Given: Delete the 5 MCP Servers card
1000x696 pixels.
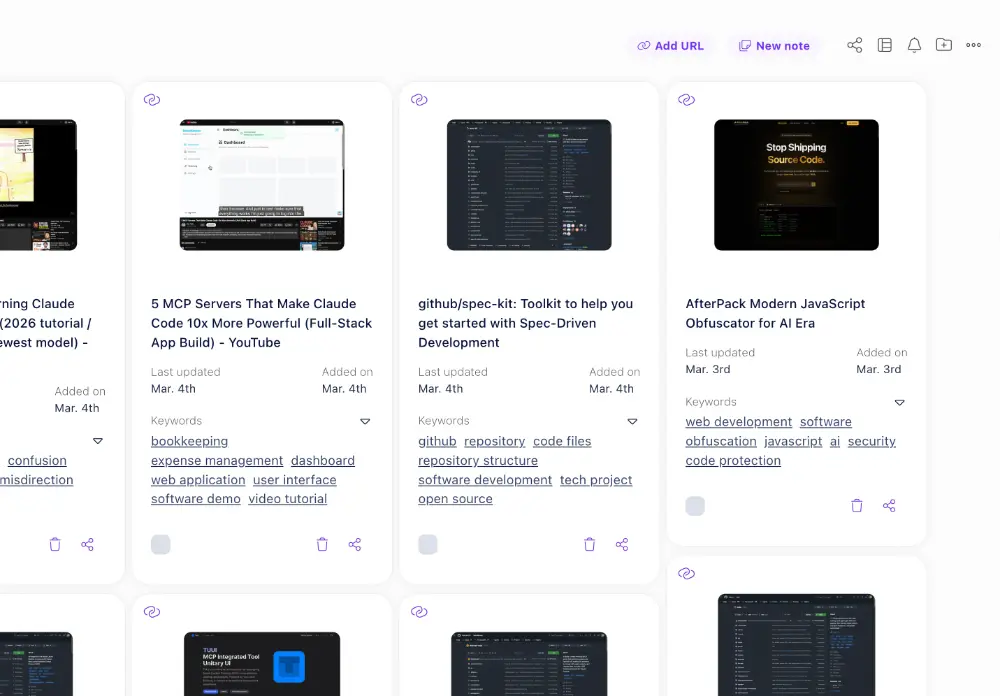Looking at the screenshot, I should (322, 544).
